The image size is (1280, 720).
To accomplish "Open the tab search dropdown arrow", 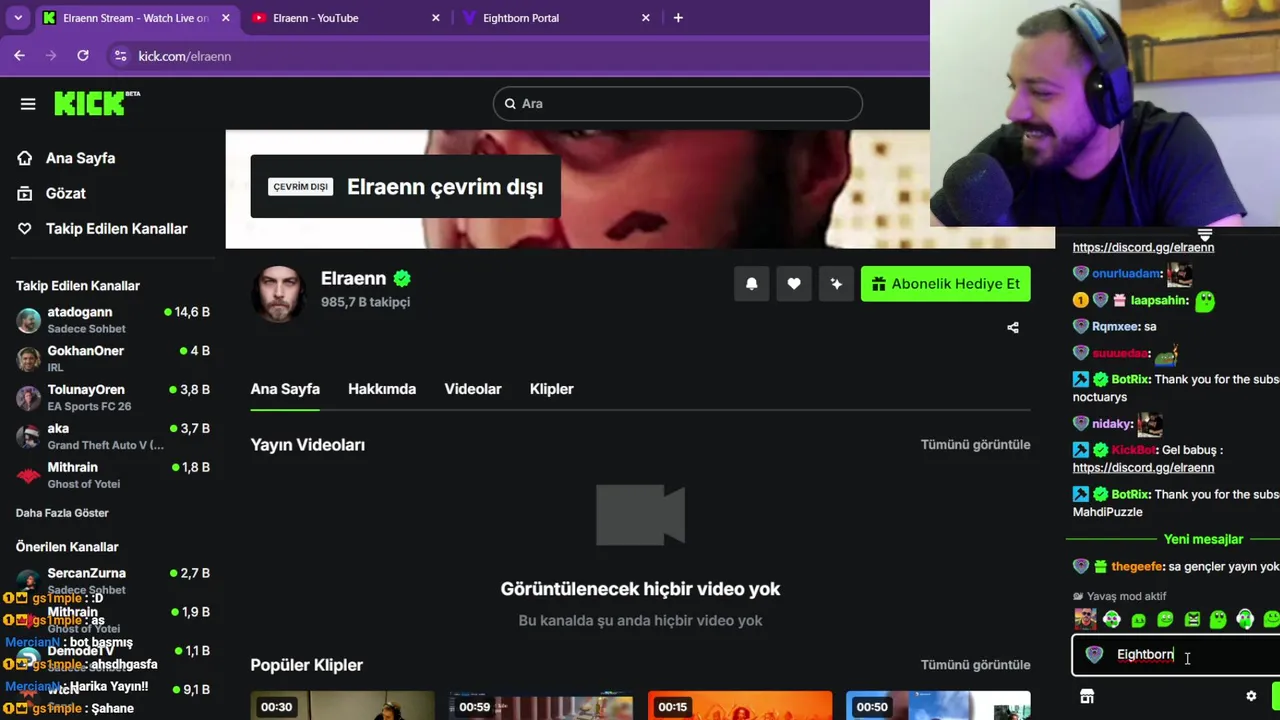I will (x=16, y=18).
